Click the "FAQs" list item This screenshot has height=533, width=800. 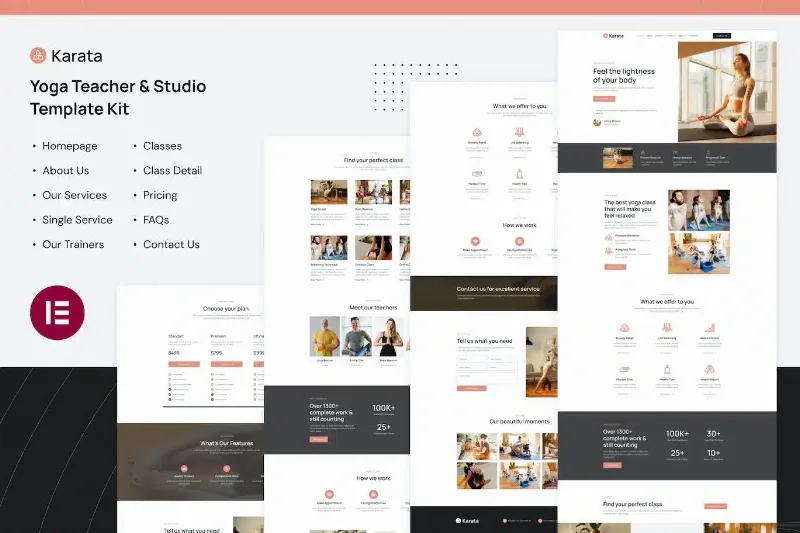pos(156,220)
